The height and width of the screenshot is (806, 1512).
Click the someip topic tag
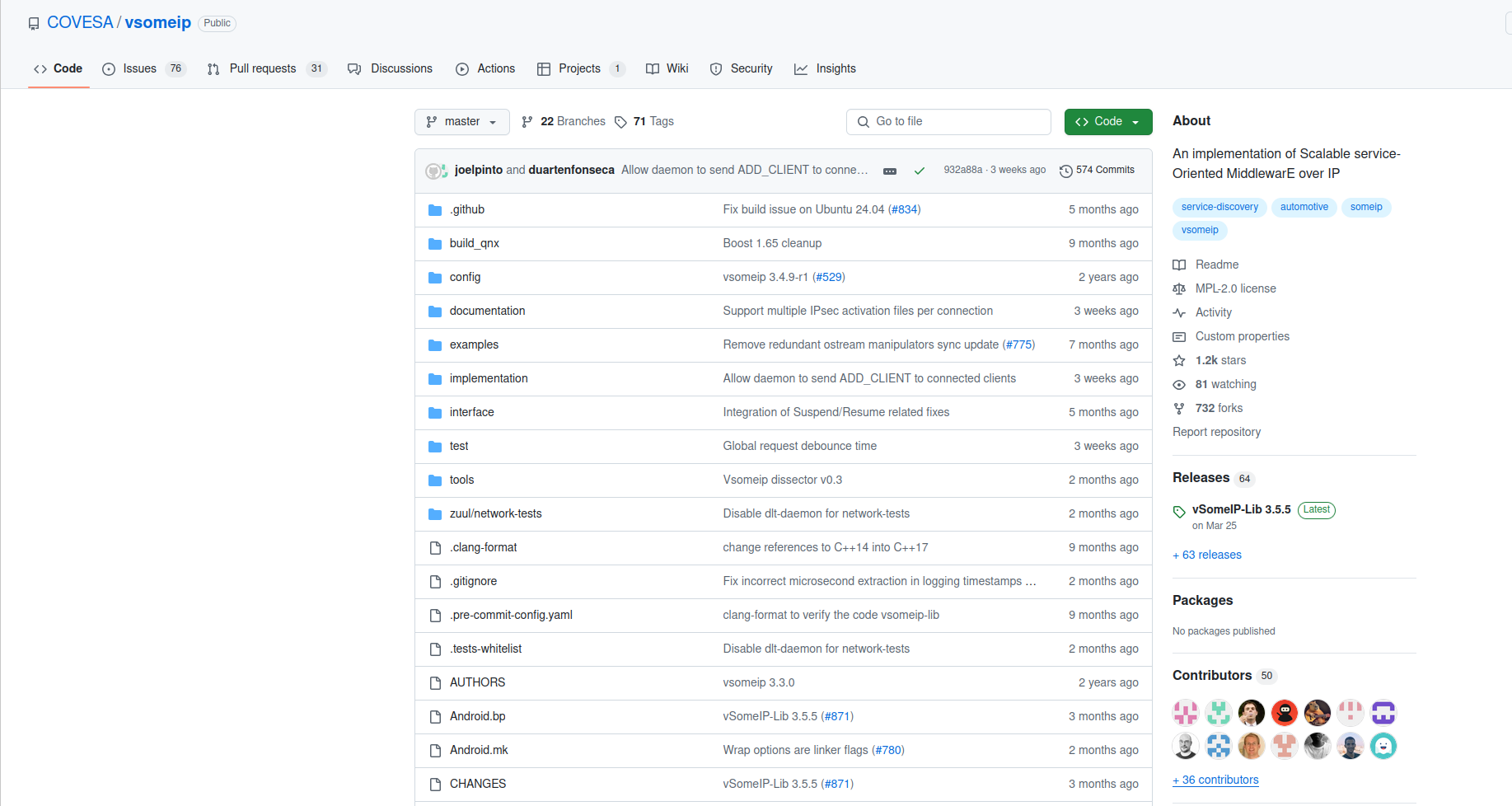[x=1366, y=208]
